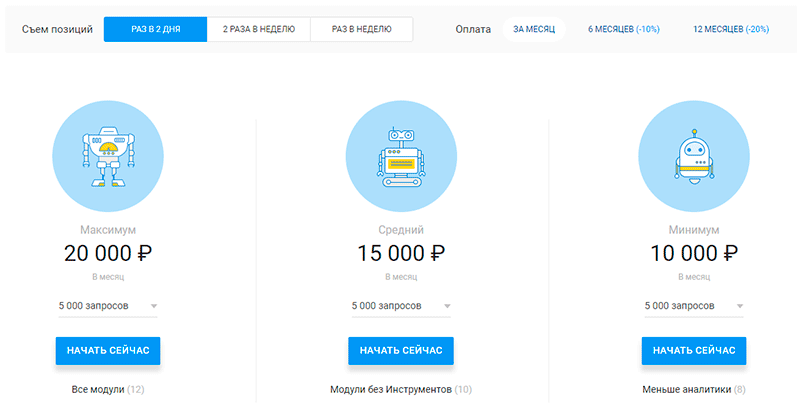The width and height of the screenshot is (800, 413).
Task: Open the requests dropdown under Средний plan
Action: [401, 306]
